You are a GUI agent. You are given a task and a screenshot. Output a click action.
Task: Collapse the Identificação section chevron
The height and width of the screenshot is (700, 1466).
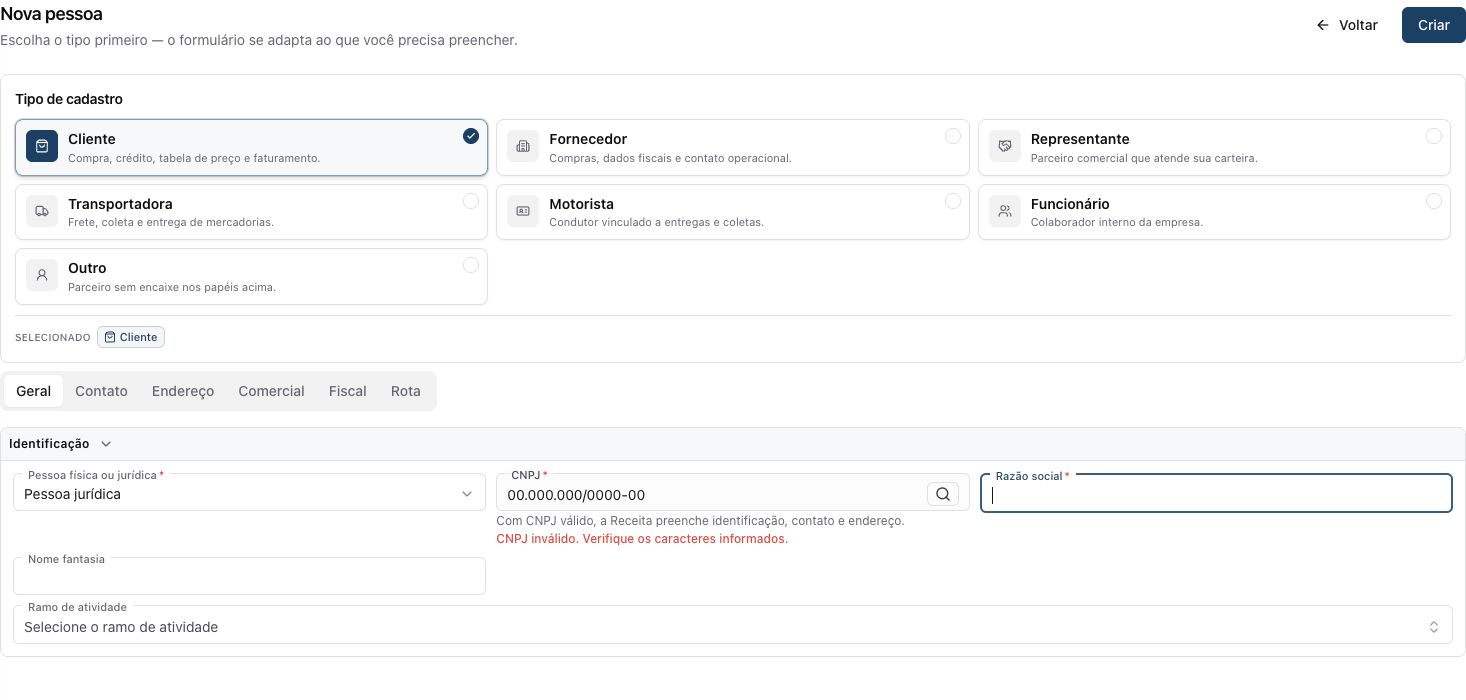coord(106,444)
